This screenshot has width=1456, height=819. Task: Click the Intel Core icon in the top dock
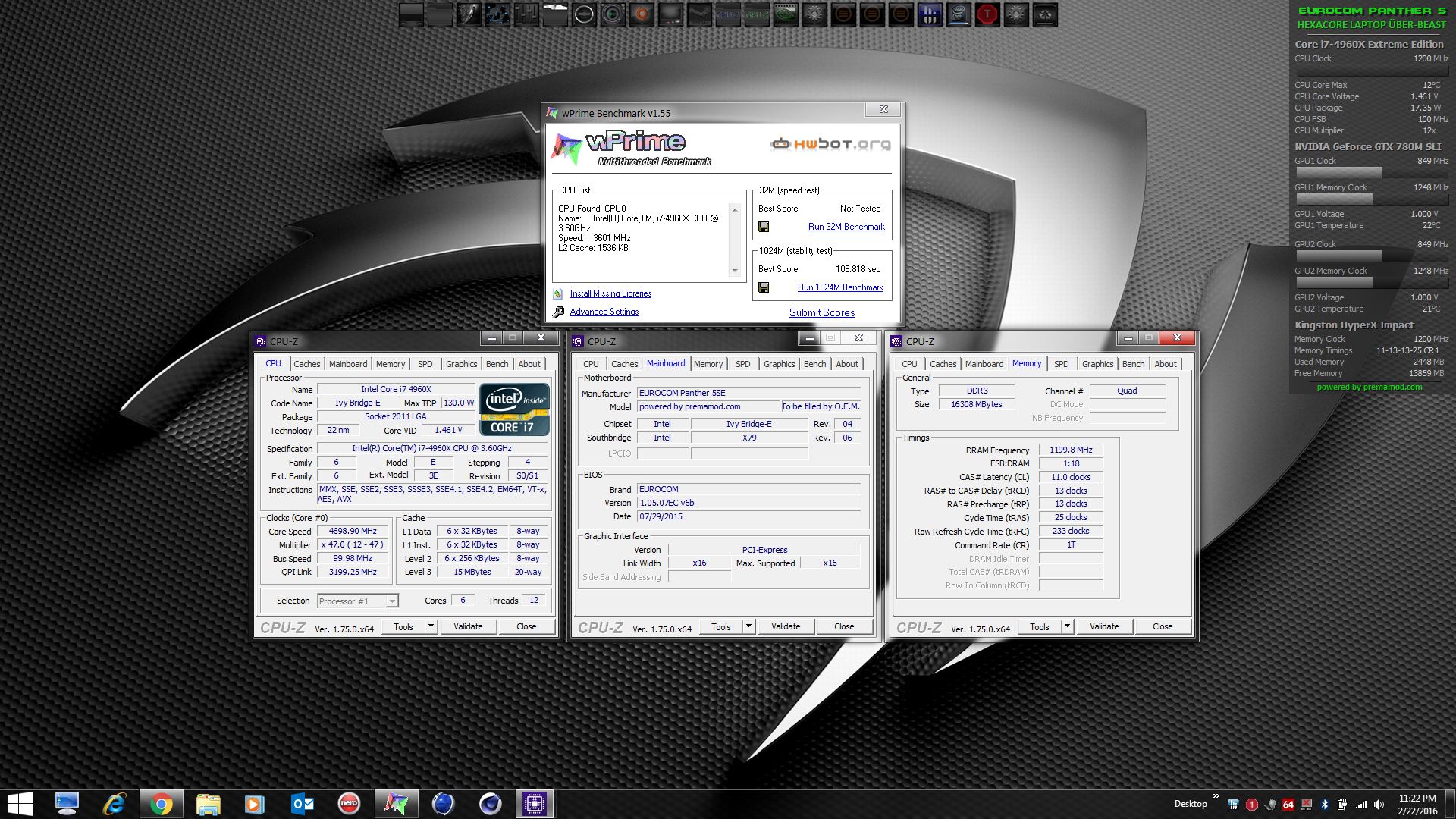[959, 14]
